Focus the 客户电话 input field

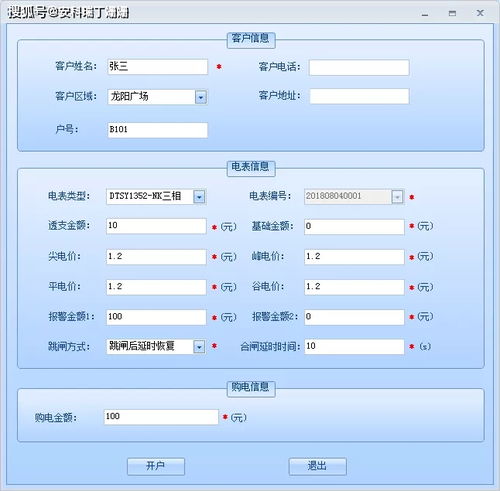[x=359, y=67]
